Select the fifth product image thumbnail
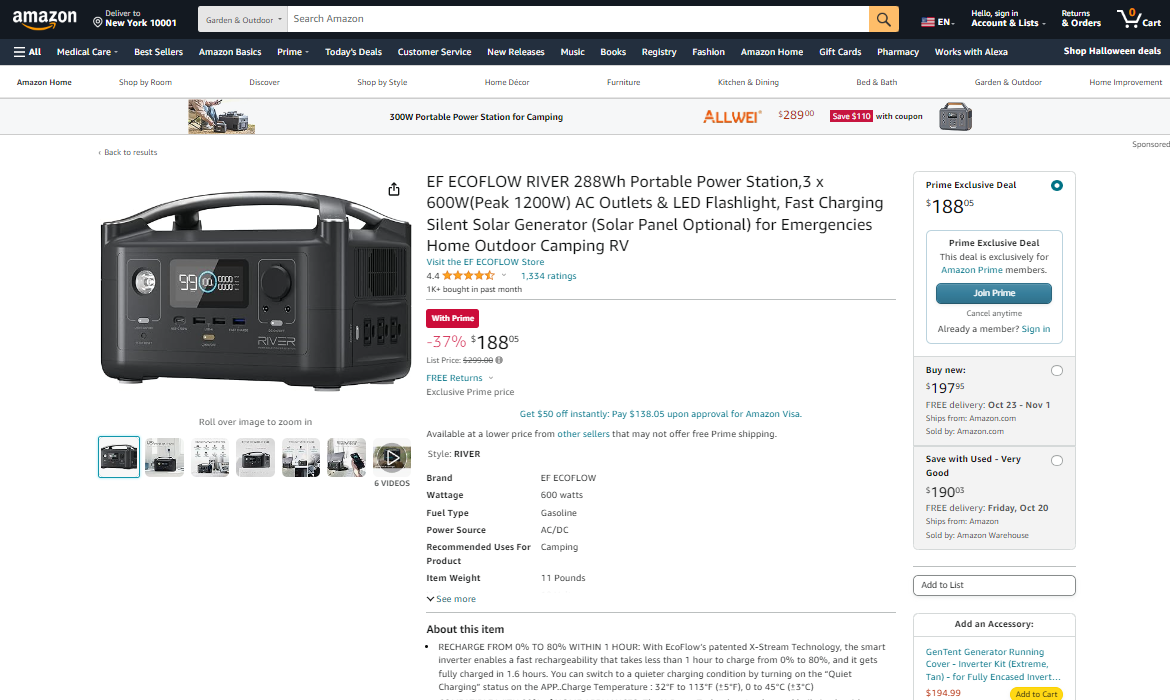The width and height of the screenshot is (1170, 700). pos(301,457)
